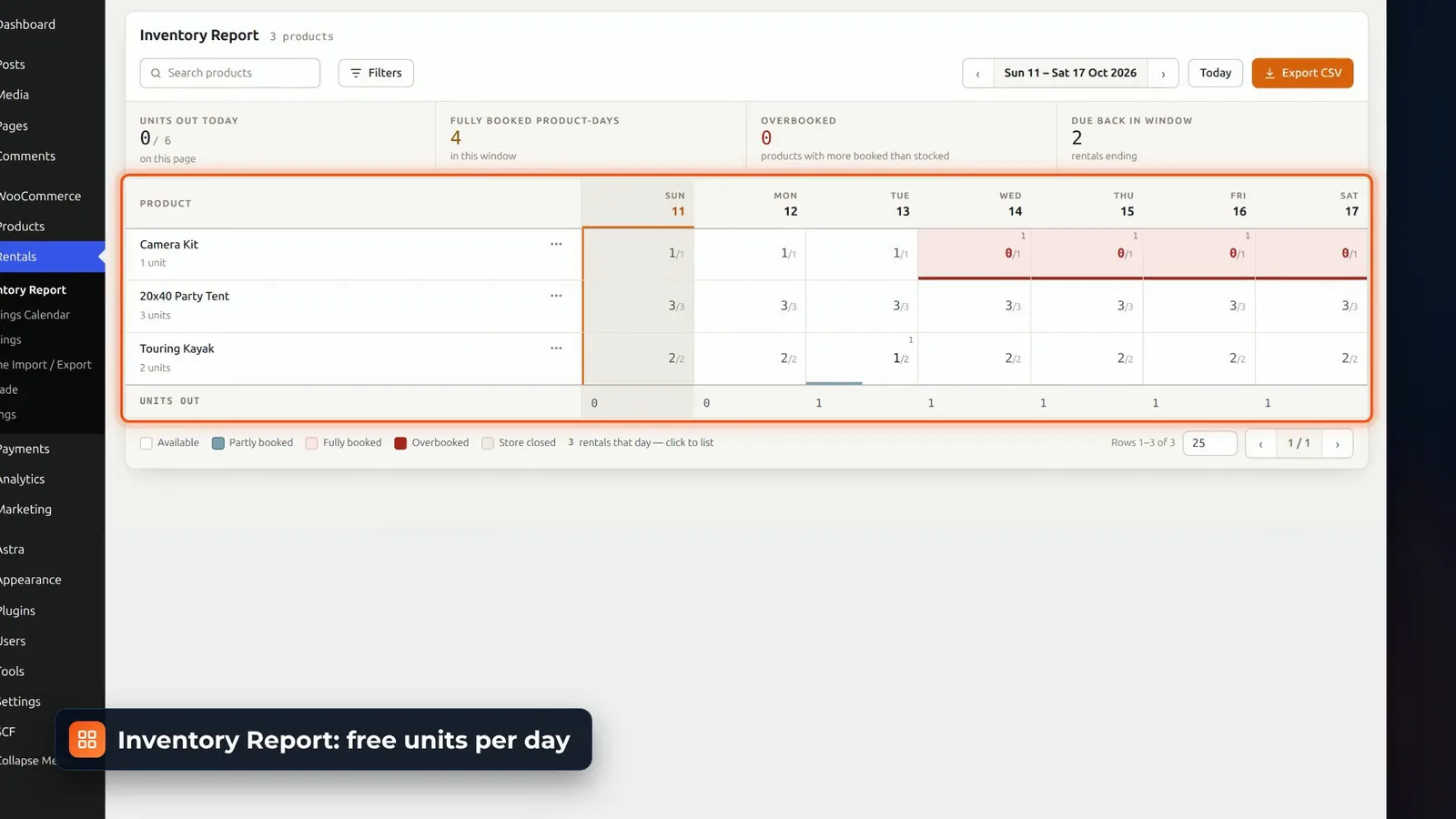Click the Sun 11 column header

(x=638, y=203)
